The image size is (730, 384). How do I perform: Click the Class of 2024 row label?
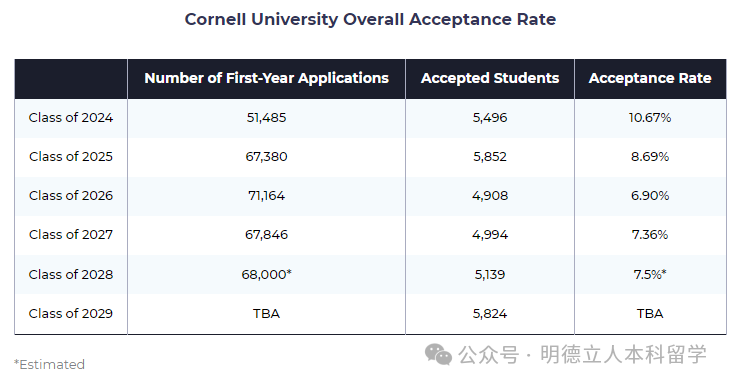[71, 118]
